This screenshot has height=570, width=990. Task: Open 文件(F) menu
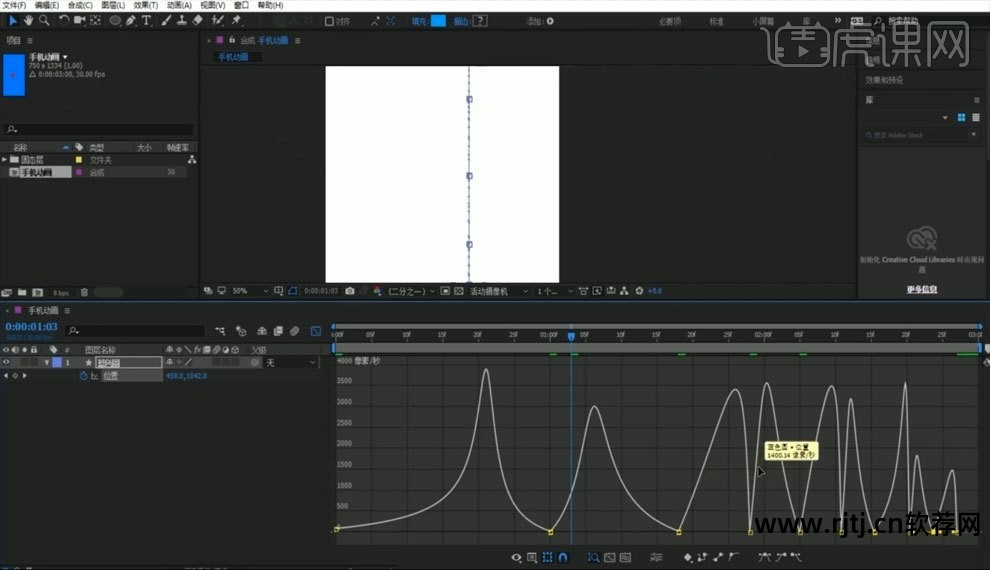coord(14,5)
